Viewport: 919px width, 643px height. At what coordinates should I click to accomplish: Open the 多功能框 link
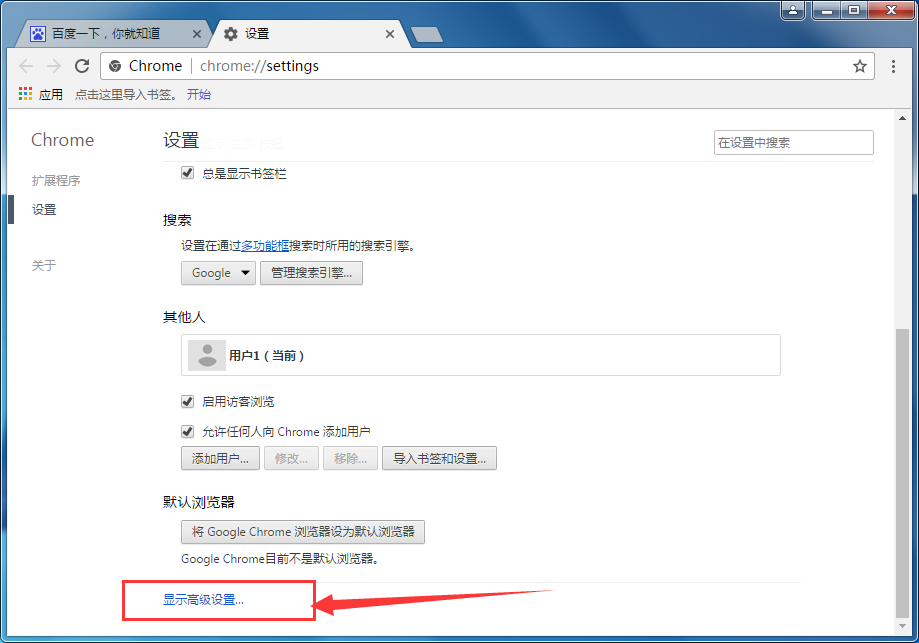pyautogui.click(x=265, y=246)
